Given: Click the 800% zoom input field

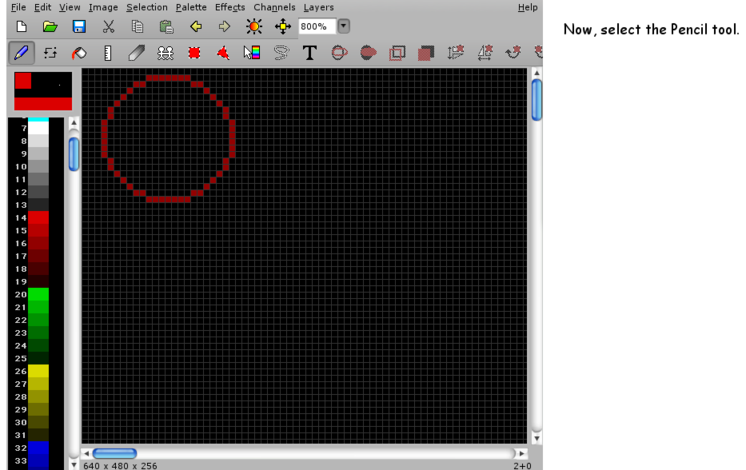Looking at the screenshot, I should pyautogui.click(x=315, y=26).
